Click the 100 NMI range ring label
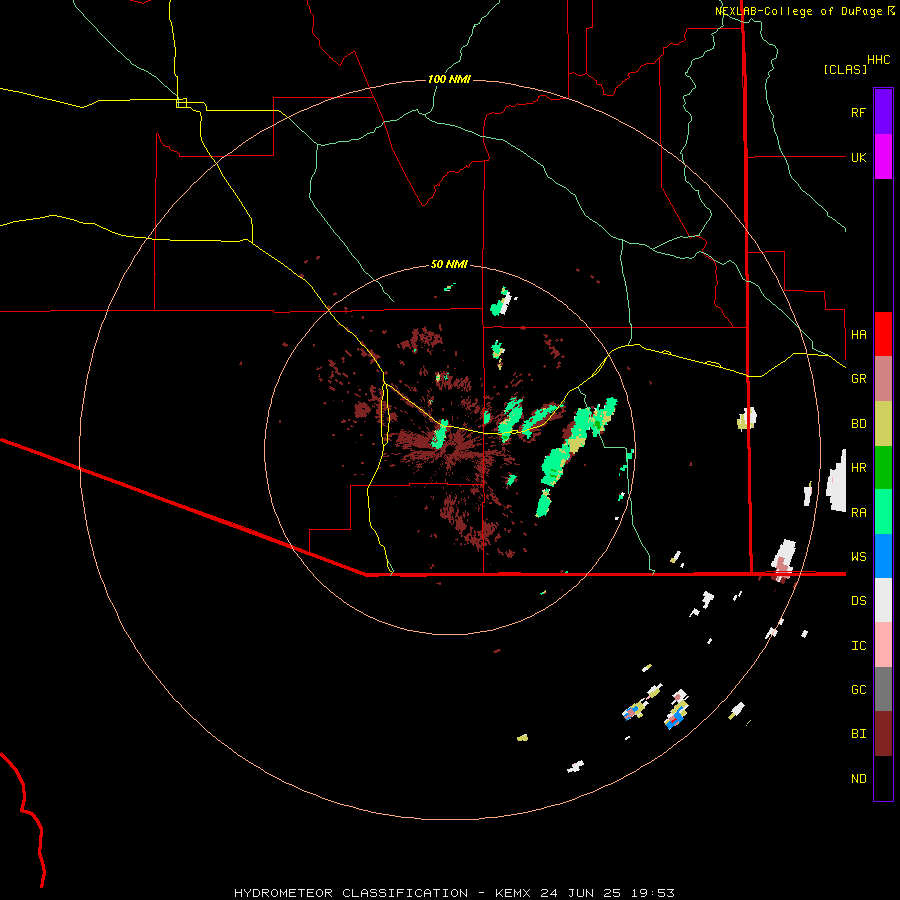The image size is (900, 900). tap(449, 79)
